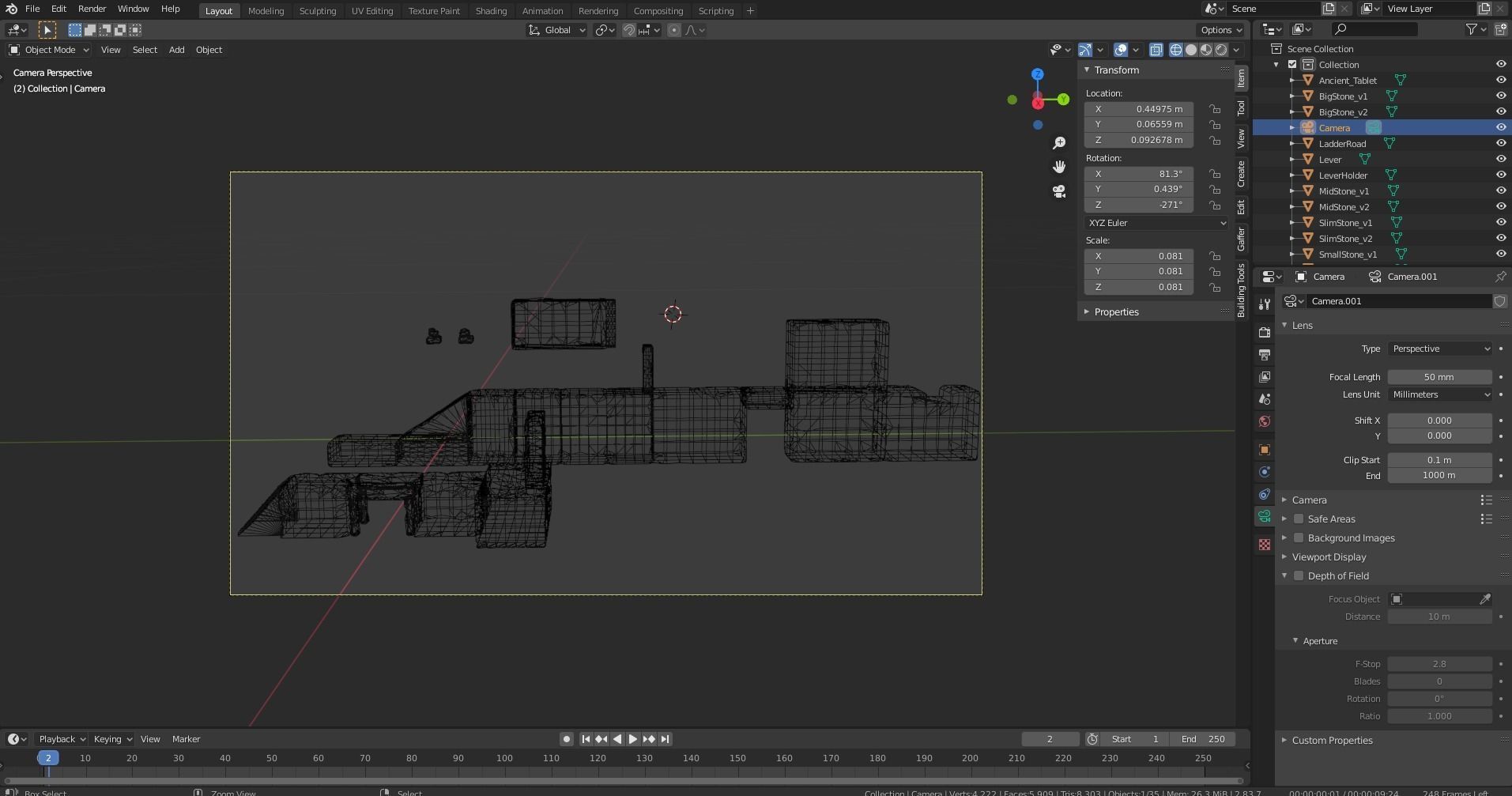Switch to the Scripting workspace tab
This screenshot has width=1512, height=796.
716,11
